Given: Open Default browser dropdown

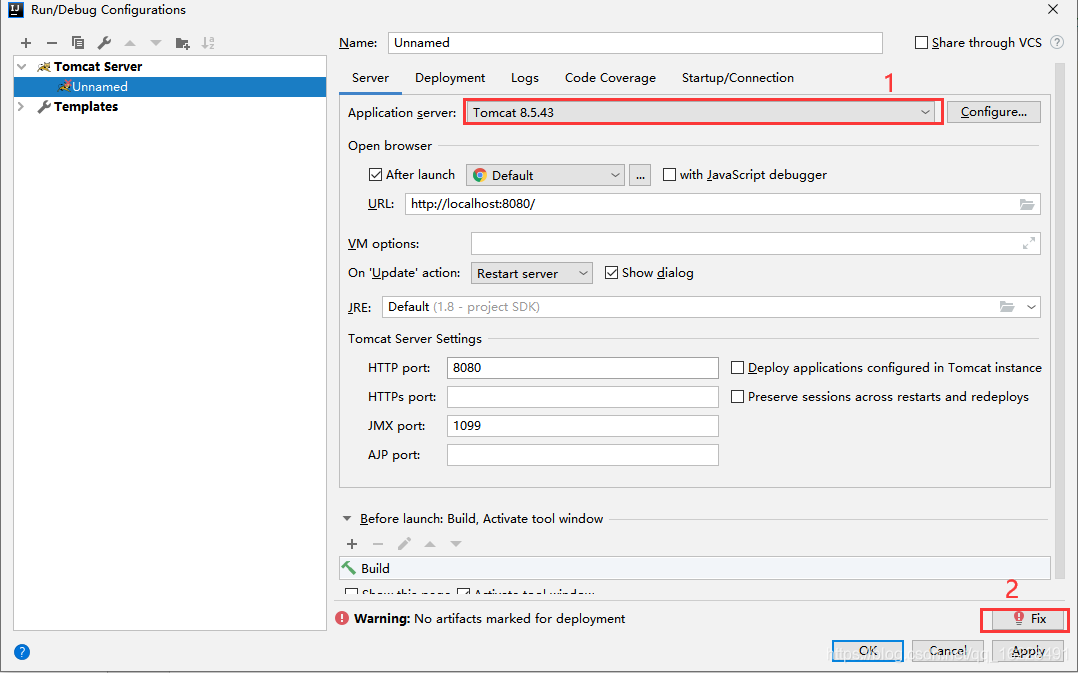Looking at the screenshot, I should pos(545,175).
